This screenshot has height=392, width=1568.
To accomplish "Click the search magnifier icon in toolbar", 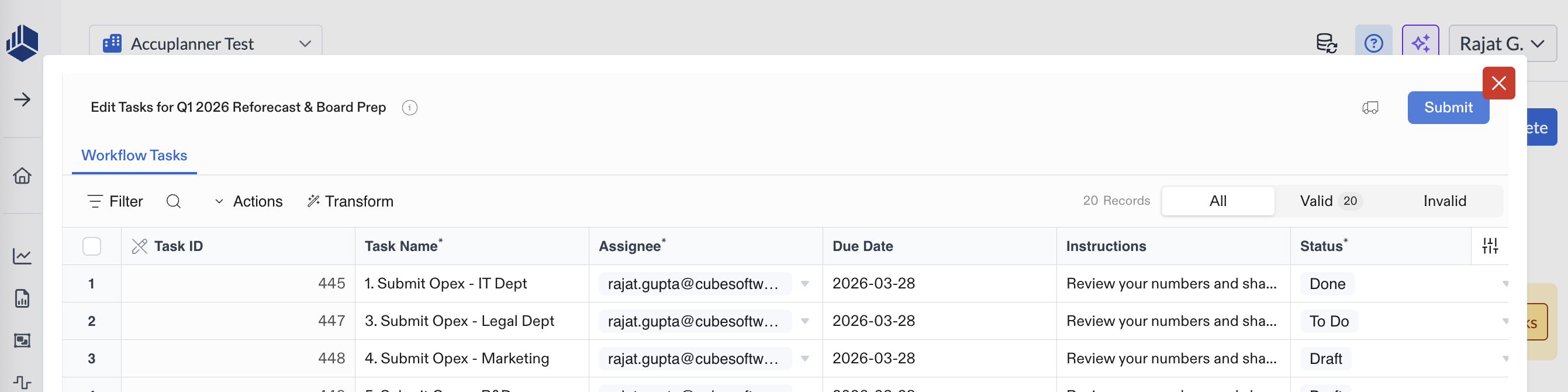I will [174, 201].
